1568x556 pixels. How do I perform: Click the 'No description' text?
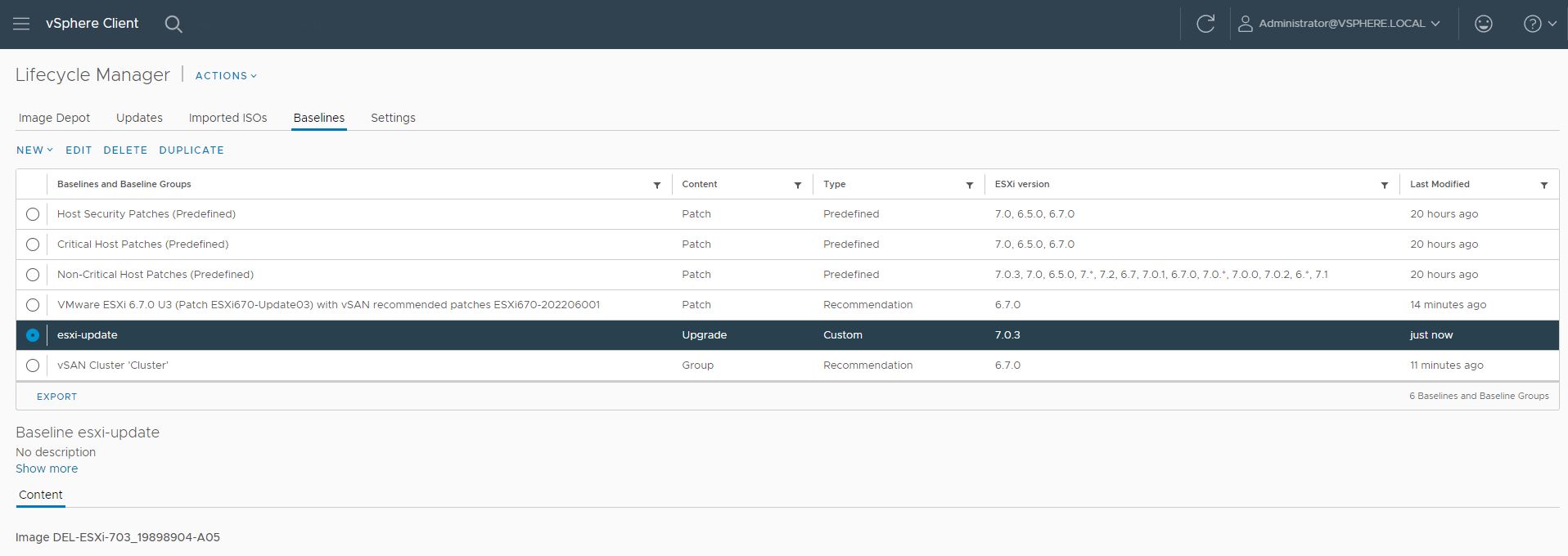pyautogui.click(x=56, y=452)
